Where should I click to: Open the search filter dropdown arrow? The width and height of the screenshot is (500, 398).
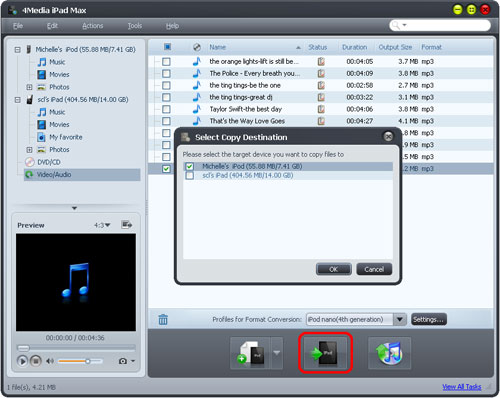point(405,25)
